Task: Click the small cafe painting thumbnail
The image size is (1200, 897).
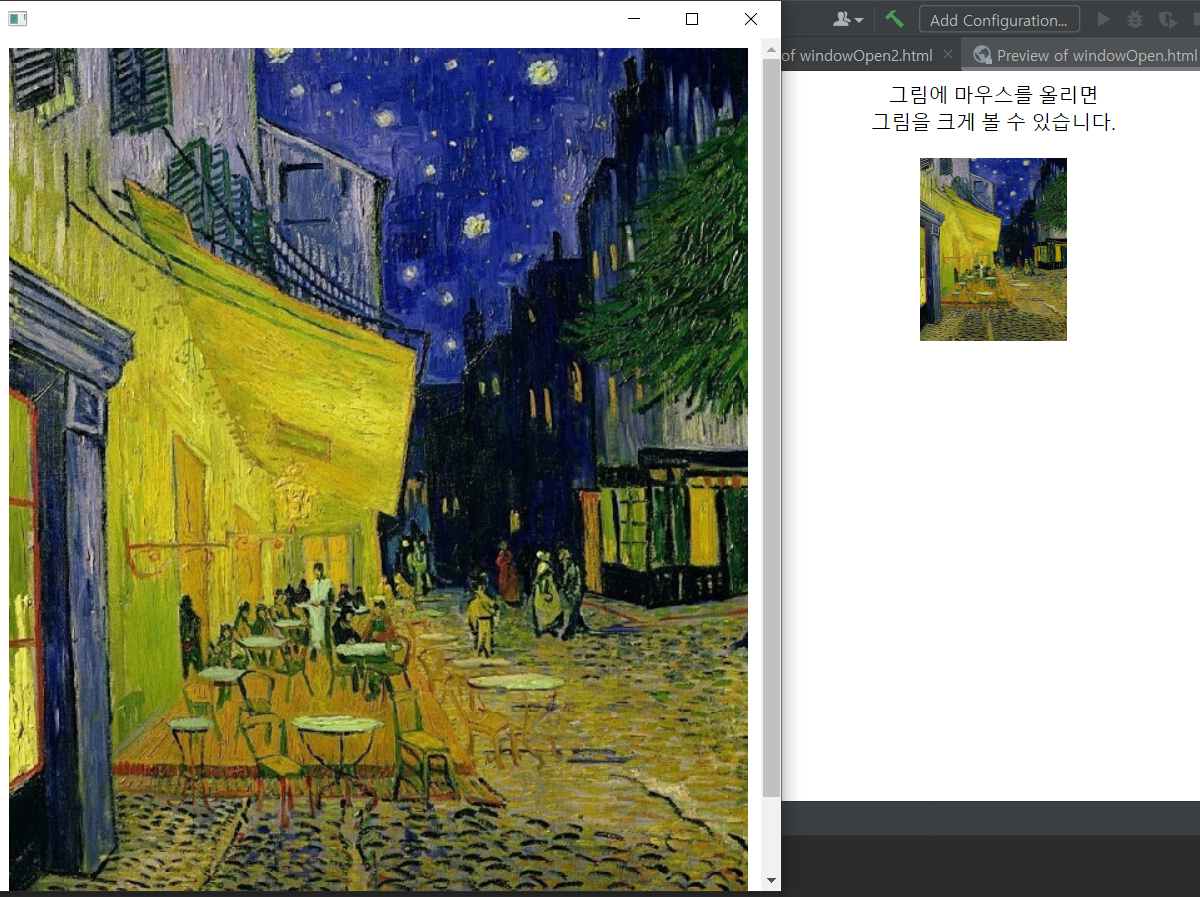Action: click(x=993, y=249)
